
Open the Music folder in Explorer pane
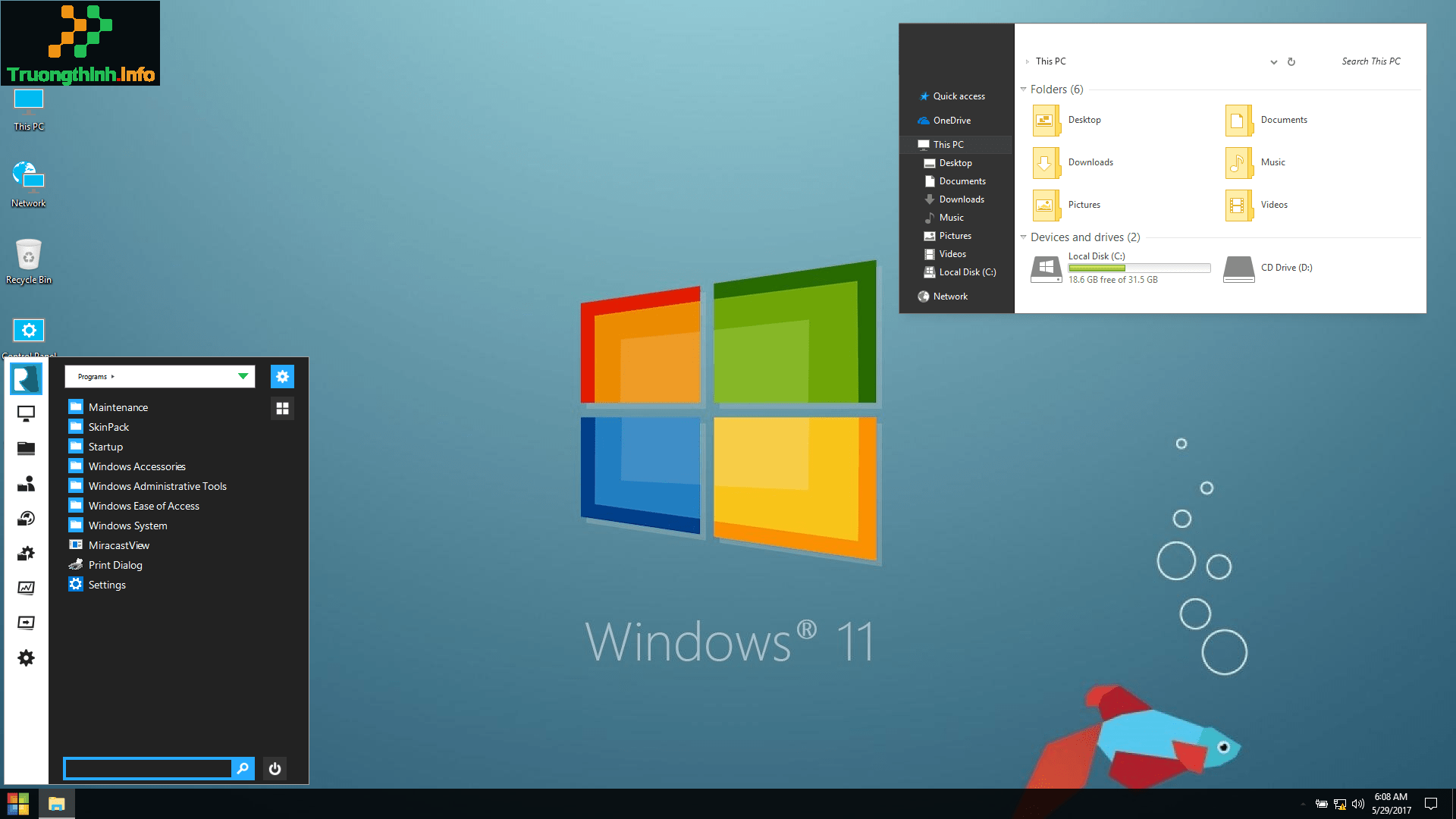(x=1255, y=162)
